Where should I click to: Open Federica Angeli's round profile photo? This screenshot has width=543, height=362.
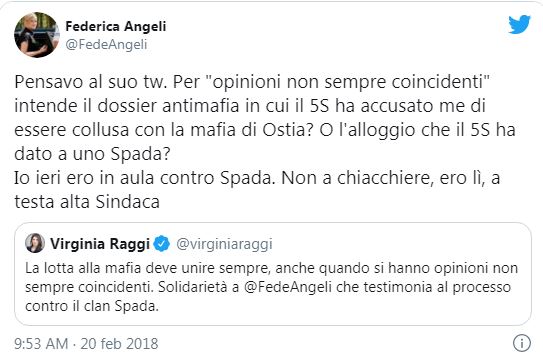click(x=37, y=35)
